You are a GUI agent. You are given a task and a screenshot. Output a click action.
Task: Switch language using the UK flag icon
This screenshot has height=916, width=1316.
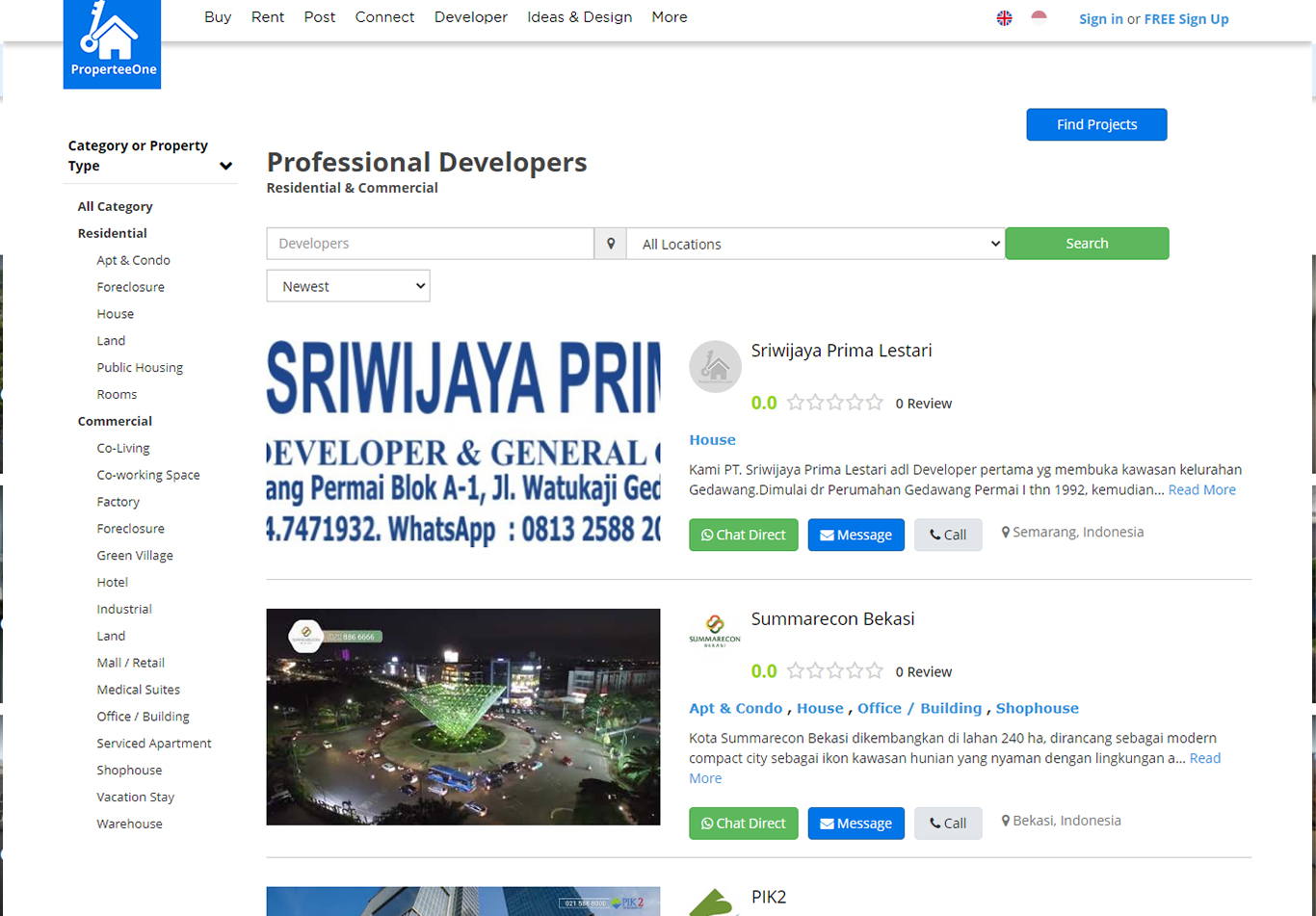(1004, 18)
